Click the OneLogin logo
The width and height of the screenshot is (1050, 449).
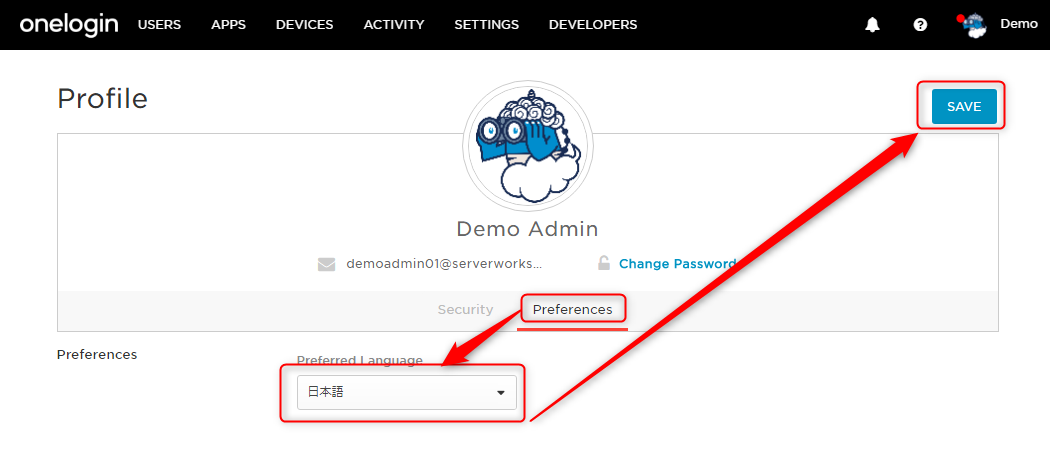coord(69,25)
